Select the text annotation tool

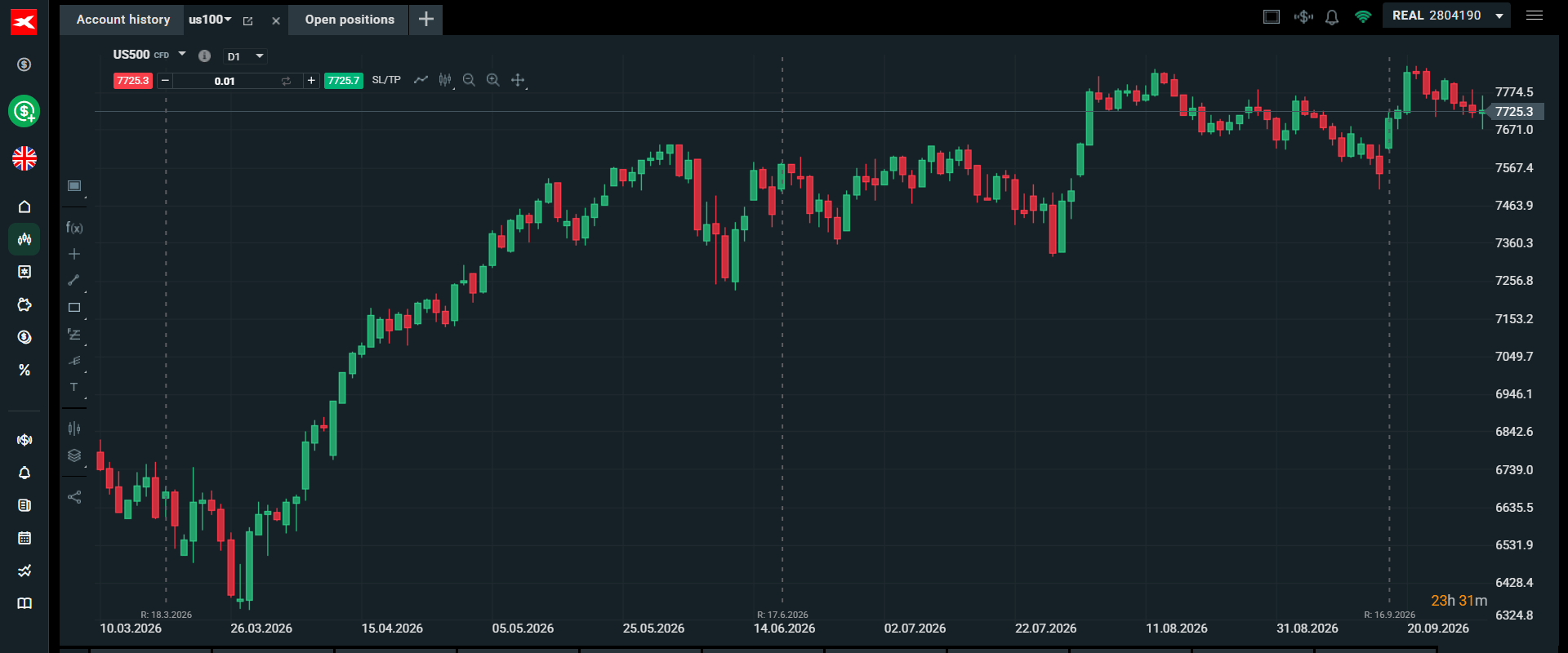click(74, 387)
